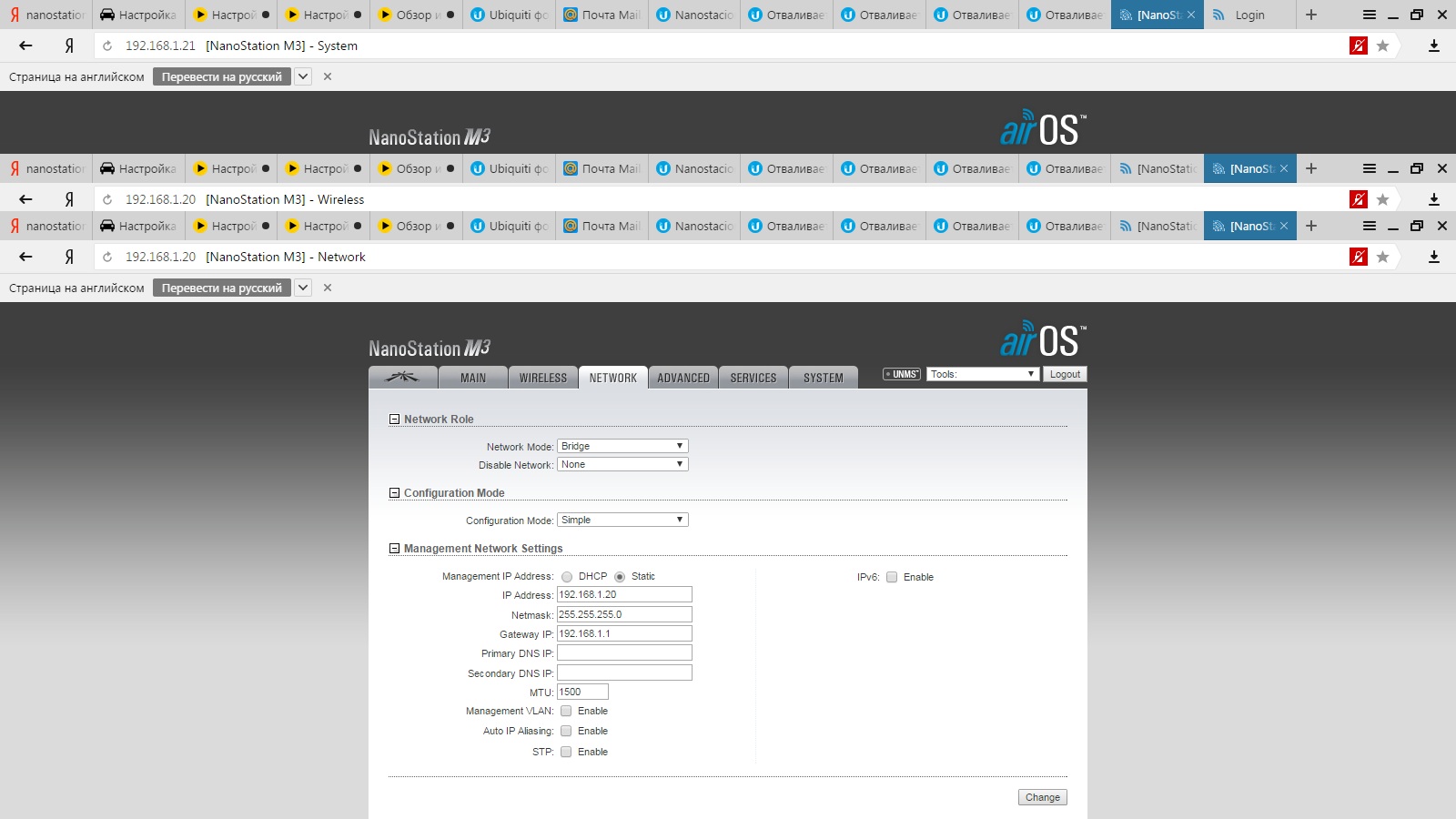Switch to Login tab in System window
The image size is (1456, 819).
pyautogui.click(x=1249, y=15)
